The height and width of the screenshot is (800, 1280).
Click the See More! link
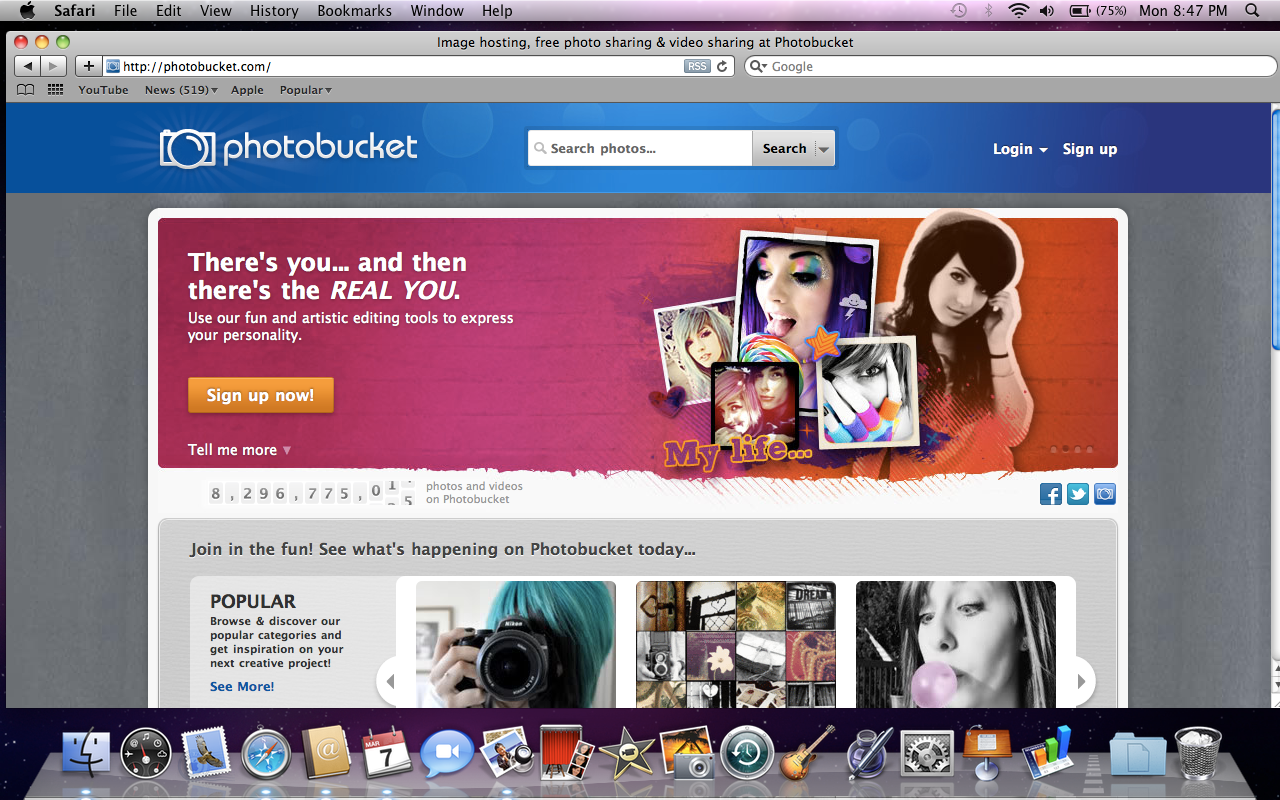point(242,686)
